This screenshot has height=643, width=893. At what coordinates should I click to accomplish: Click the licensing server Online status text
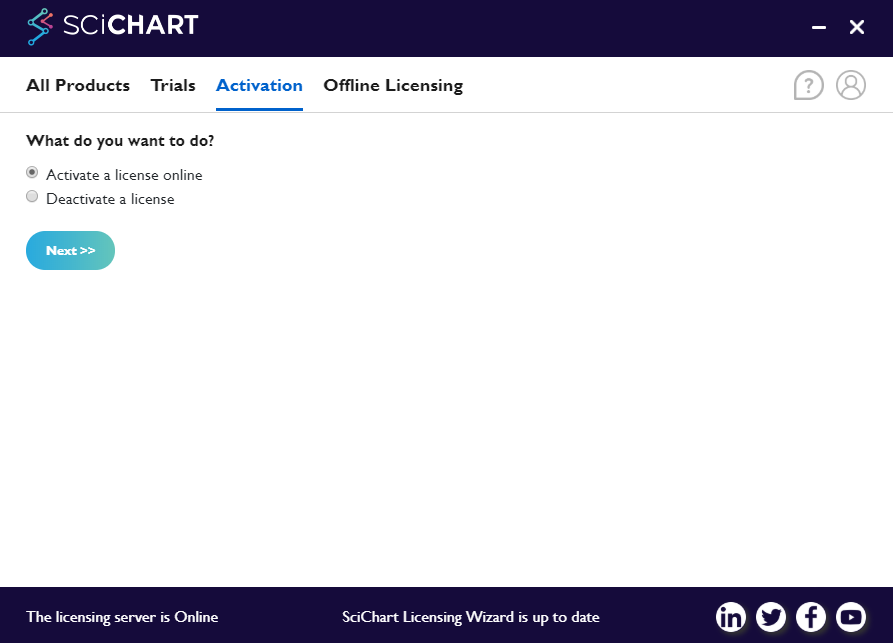122,617
